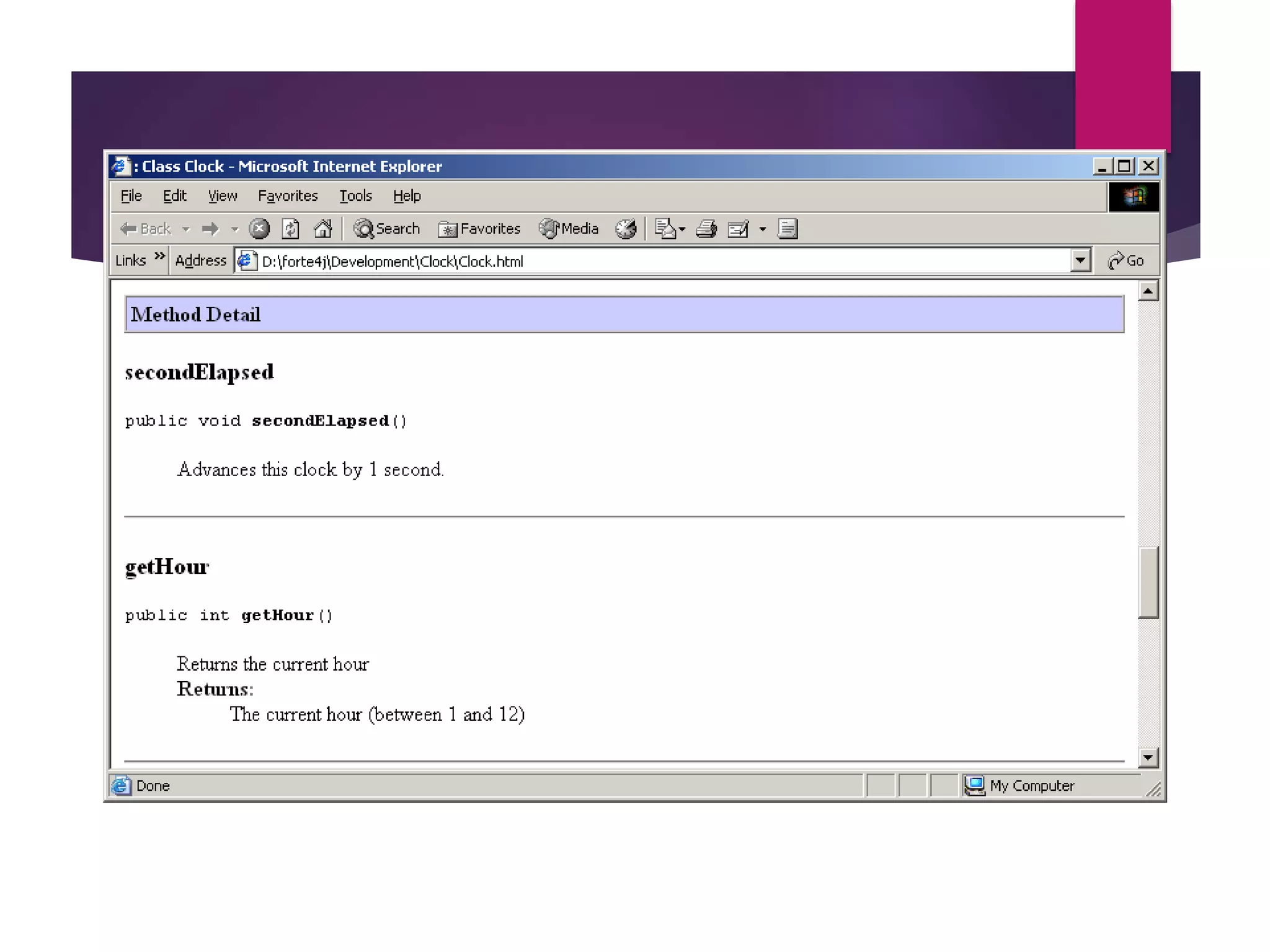Image resolution: width=1270 pixels, height=952 pixels.
Task: Click the scroll up arrow
Action: coord(1148,291)
